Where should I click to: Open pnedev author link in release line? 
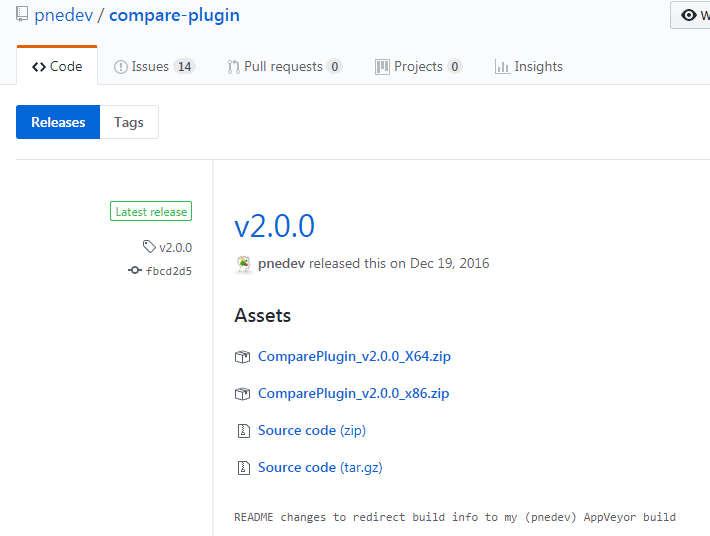pyautogui.click(x=281, y=263)
